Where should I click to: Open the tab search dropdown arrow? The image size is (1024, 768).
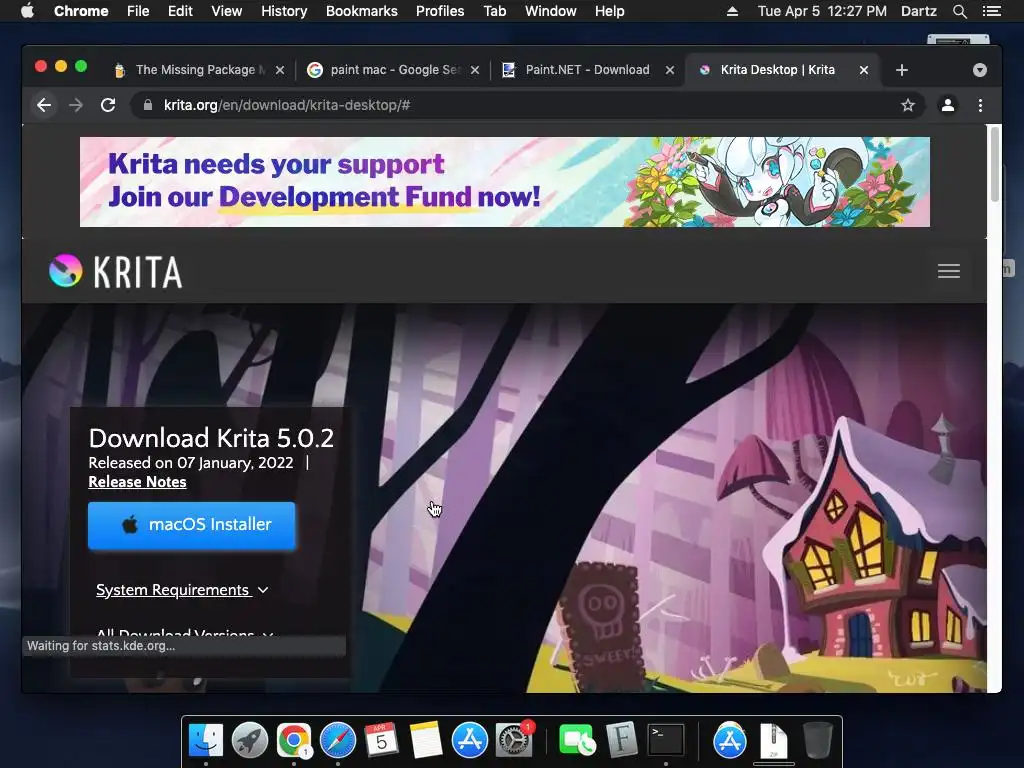(980, 70)
